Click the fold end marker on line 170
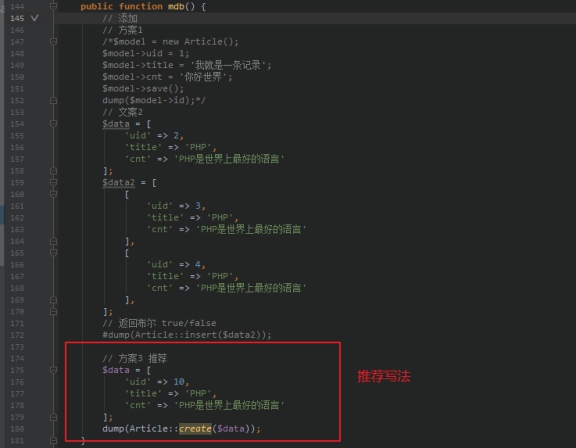Viewport: 576px width, 448px height. click(53, 312)
